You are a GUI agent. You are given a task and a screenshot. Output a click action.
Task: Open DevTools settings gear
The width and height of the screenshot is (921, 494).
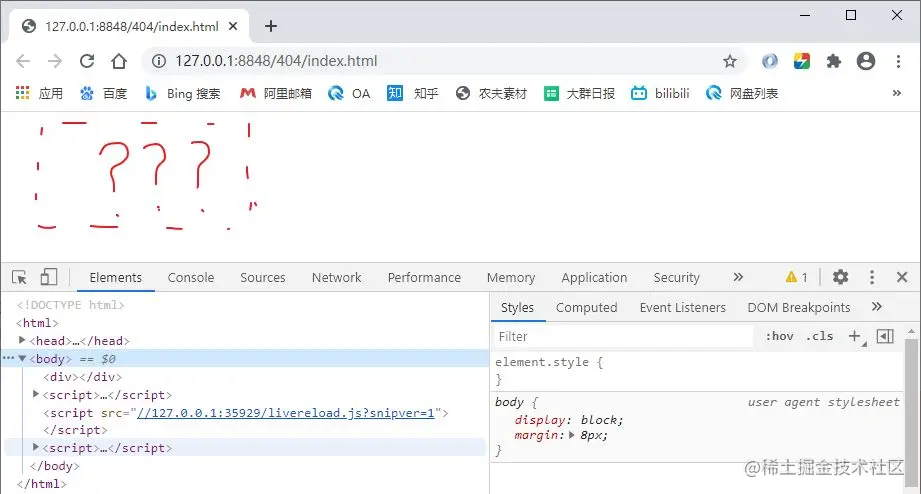click(x=841, y=277)
